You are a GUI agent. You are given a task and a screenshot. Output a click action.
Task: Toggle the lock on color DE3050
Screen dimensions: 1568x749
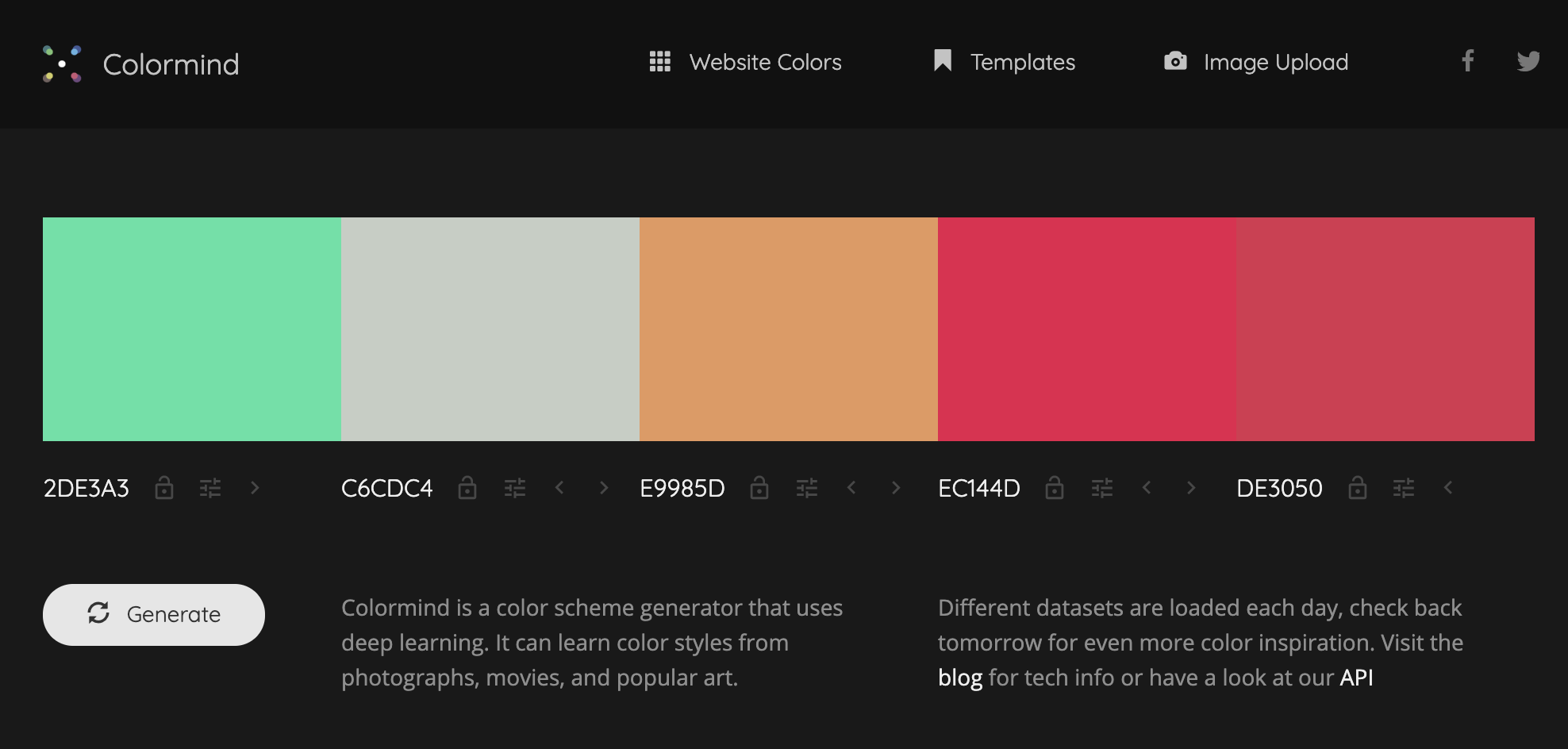(x=1358, y=487)
